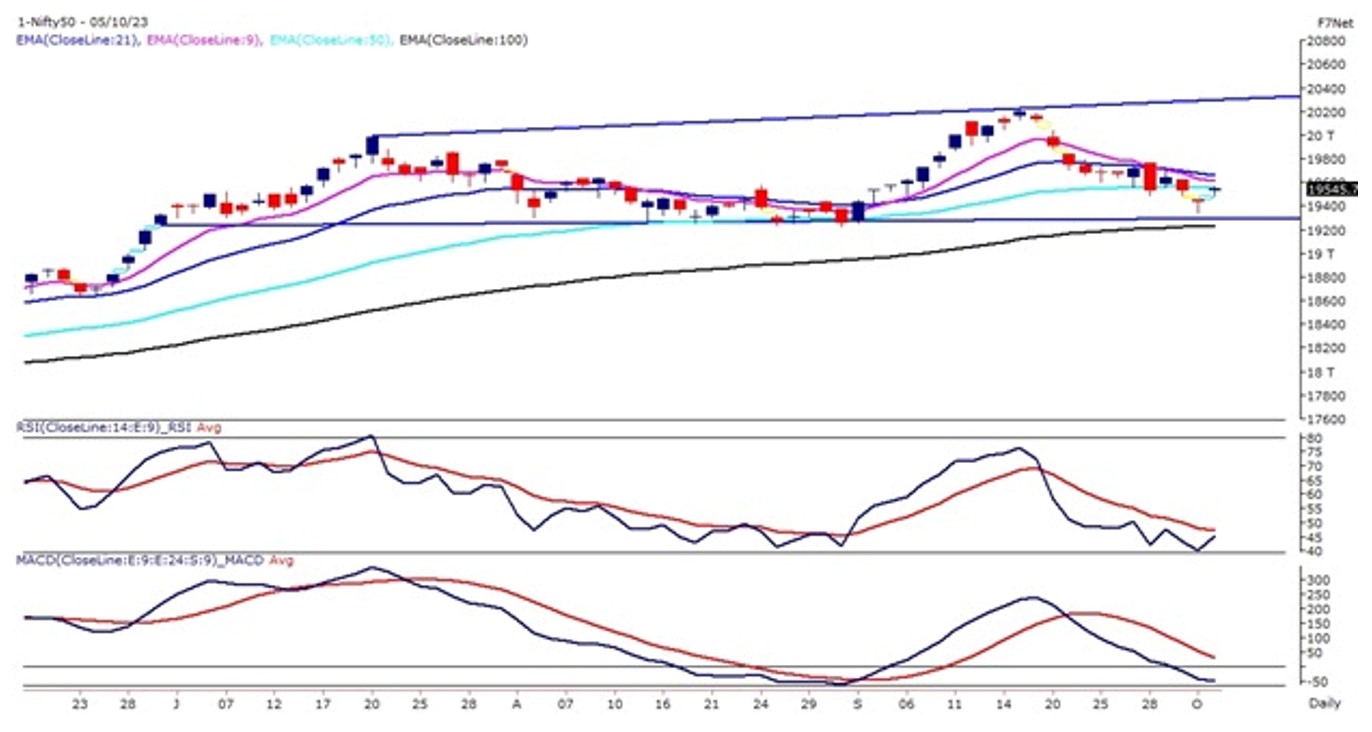Screen dimensions: 1372x732
Task: Click the S month marker on date axis
Action: point(857,704)
